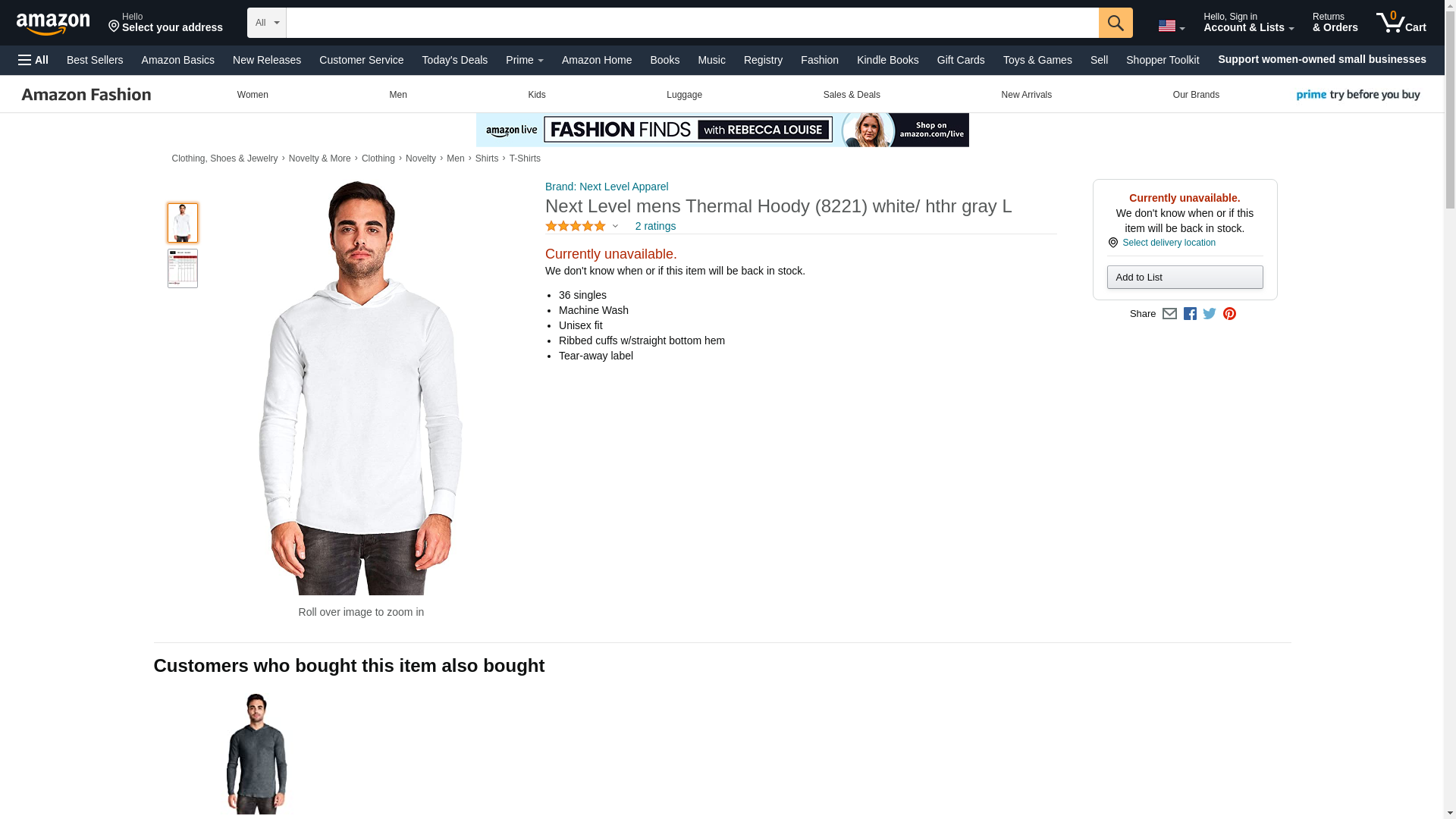Share product on Facebook icon
The width and height of the screenshot is (1456, 819).
1190,314
